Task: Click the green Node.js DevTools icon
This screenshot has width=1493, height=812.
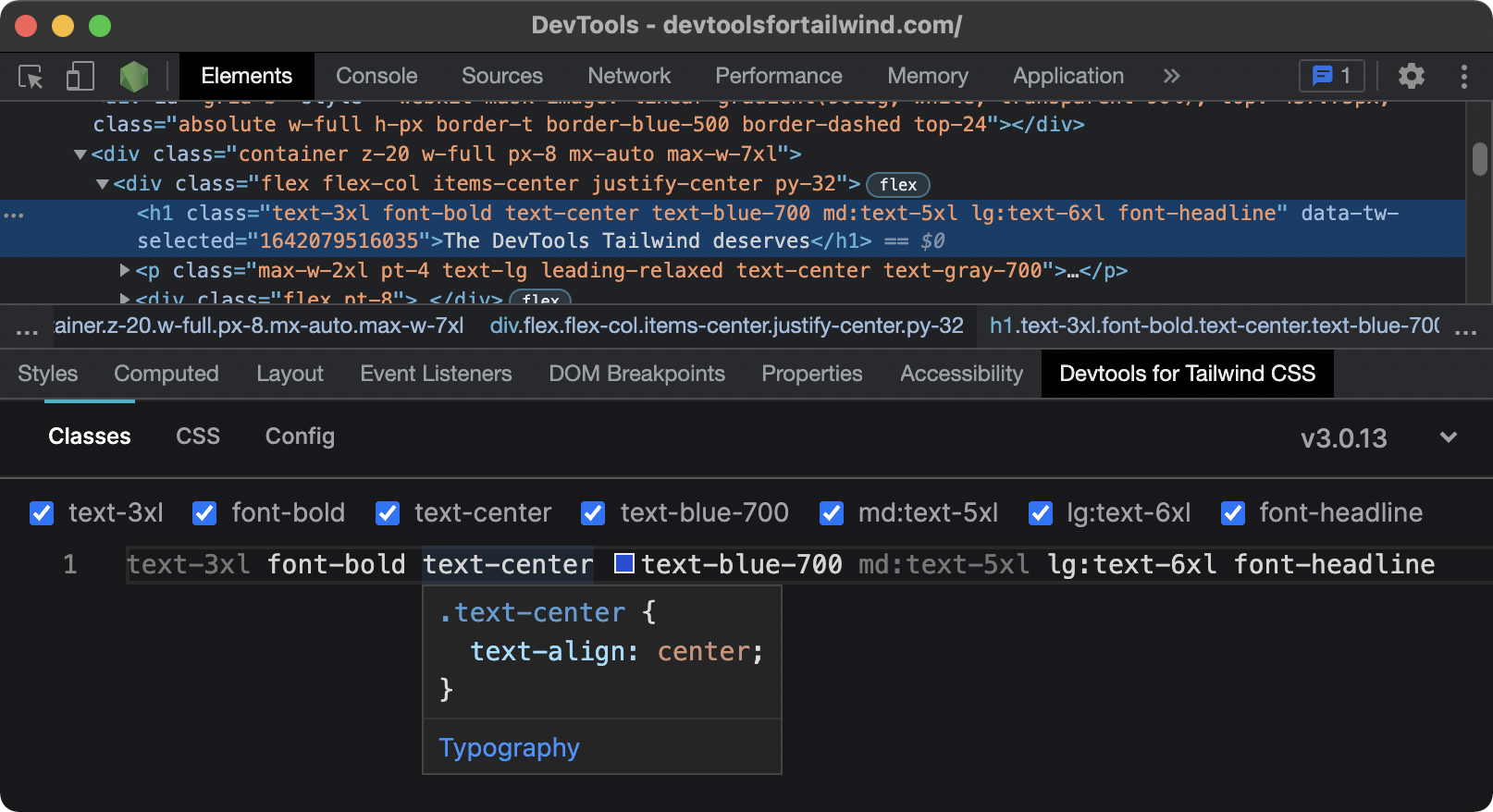Action: point(134,76)
